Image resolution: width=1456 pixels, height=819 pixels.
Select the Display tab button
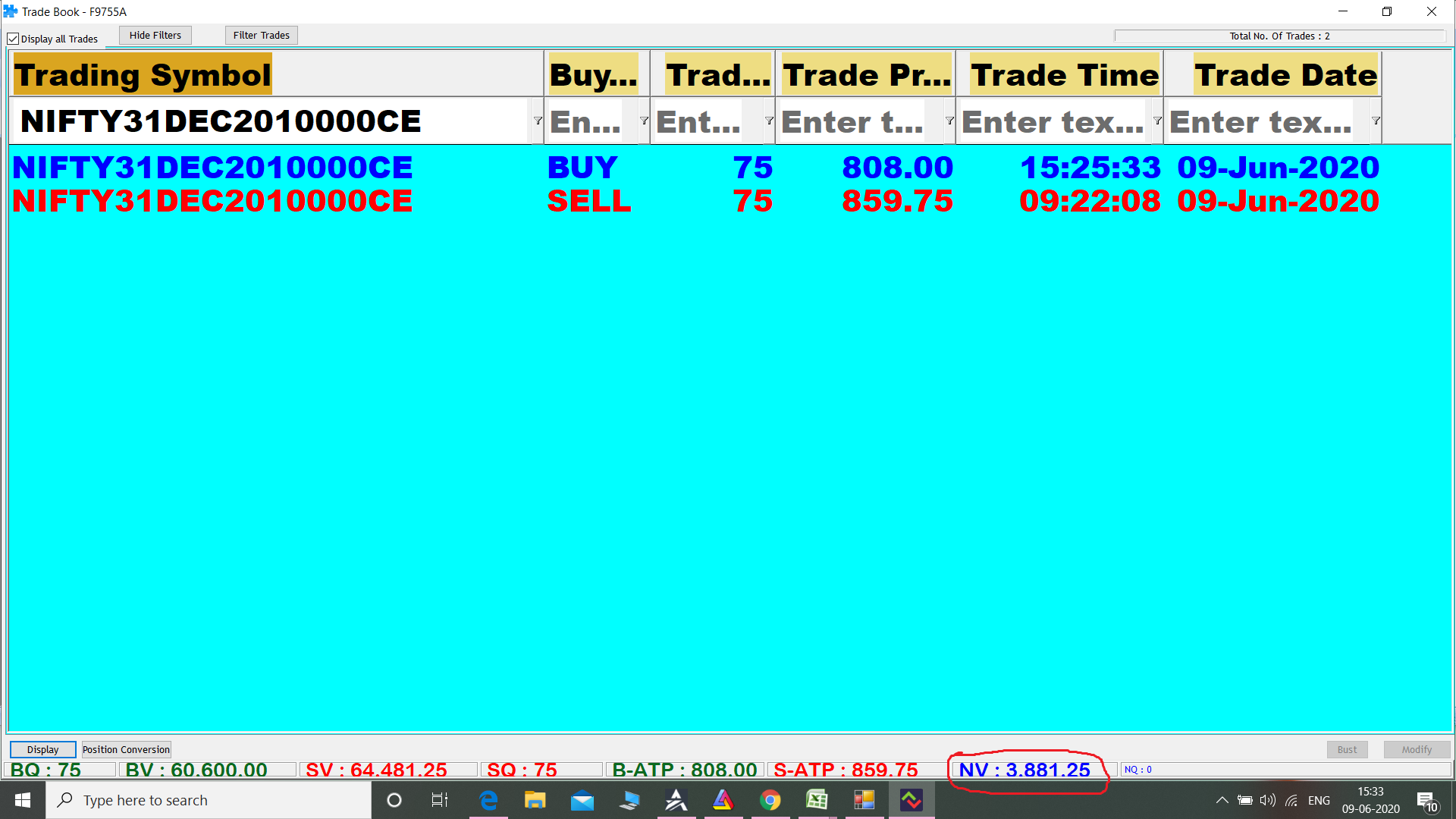[42, 749]
